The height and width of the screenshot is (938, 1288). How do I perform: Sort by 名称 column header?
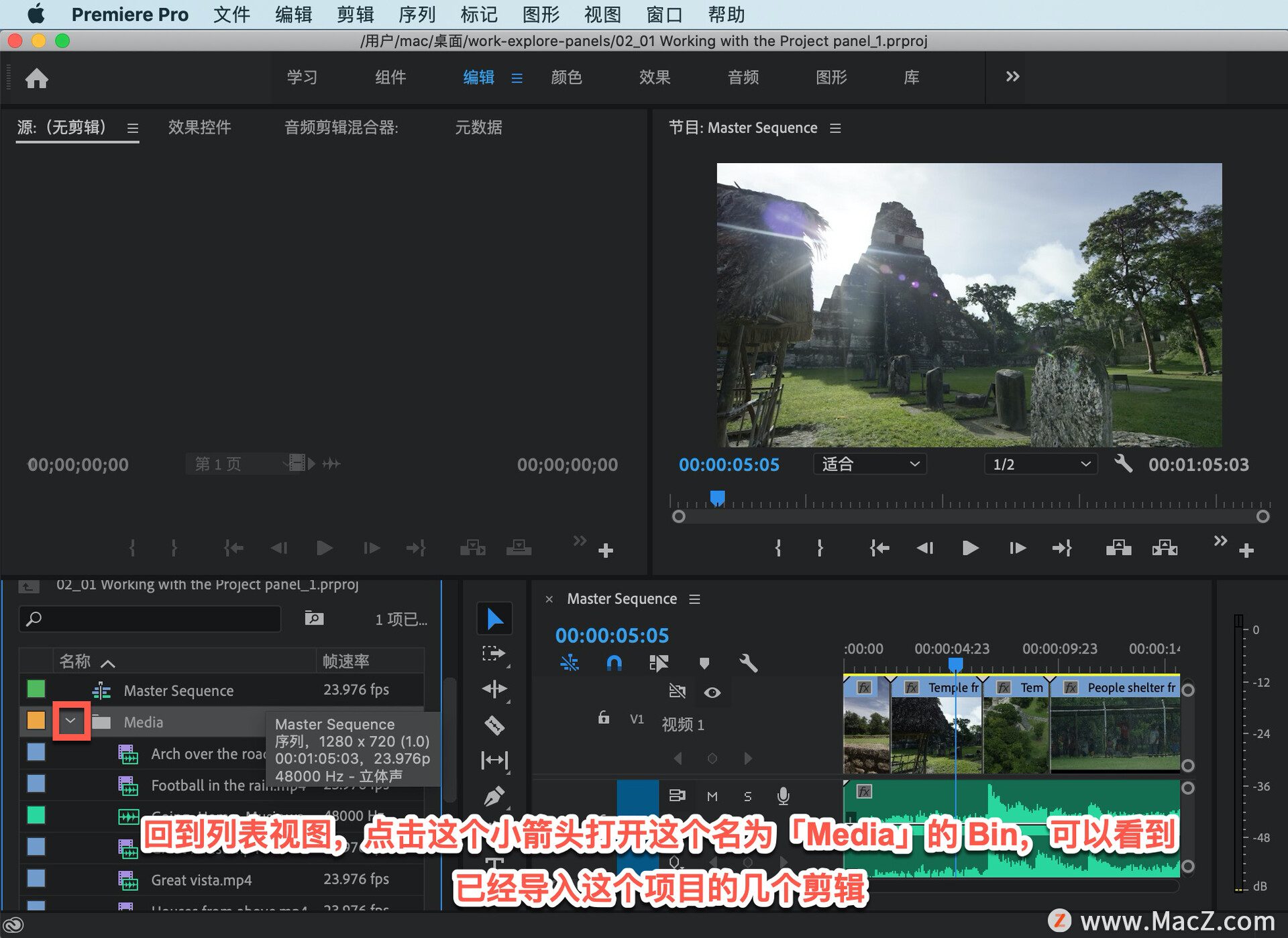pyautogui.click(x=74, y=662)
